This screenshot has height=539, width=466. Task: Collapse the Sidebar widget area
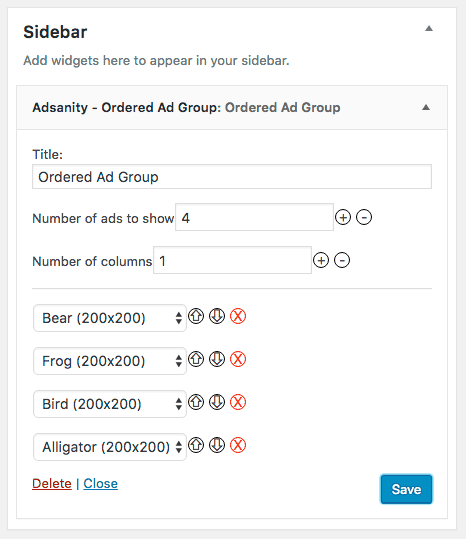(429, 29)
